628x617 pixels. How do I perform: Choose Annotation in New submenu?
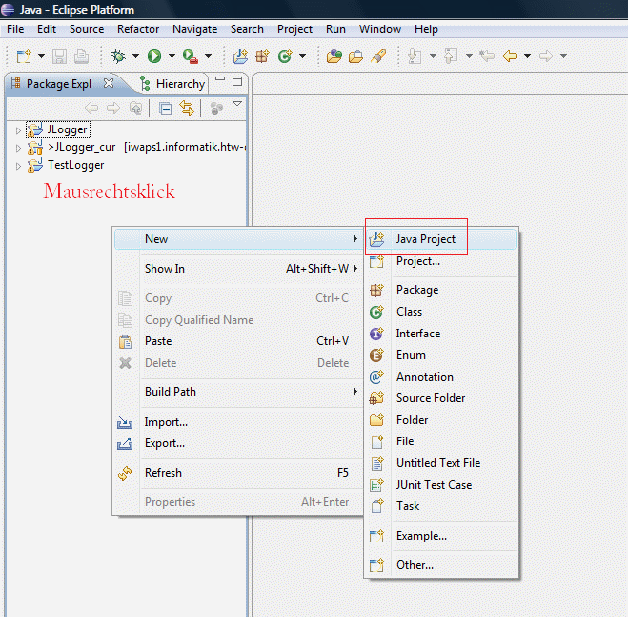[441, 377]
